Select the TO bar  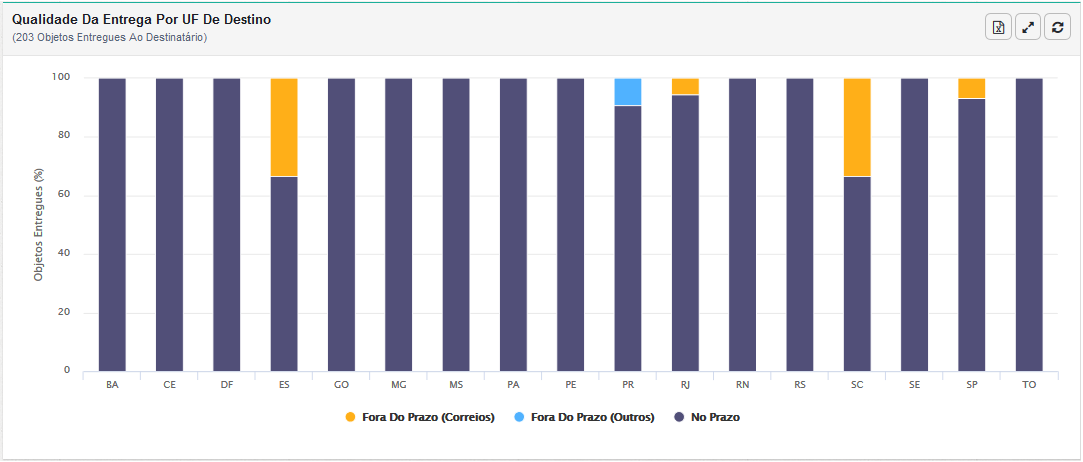tap(1029, 224)
